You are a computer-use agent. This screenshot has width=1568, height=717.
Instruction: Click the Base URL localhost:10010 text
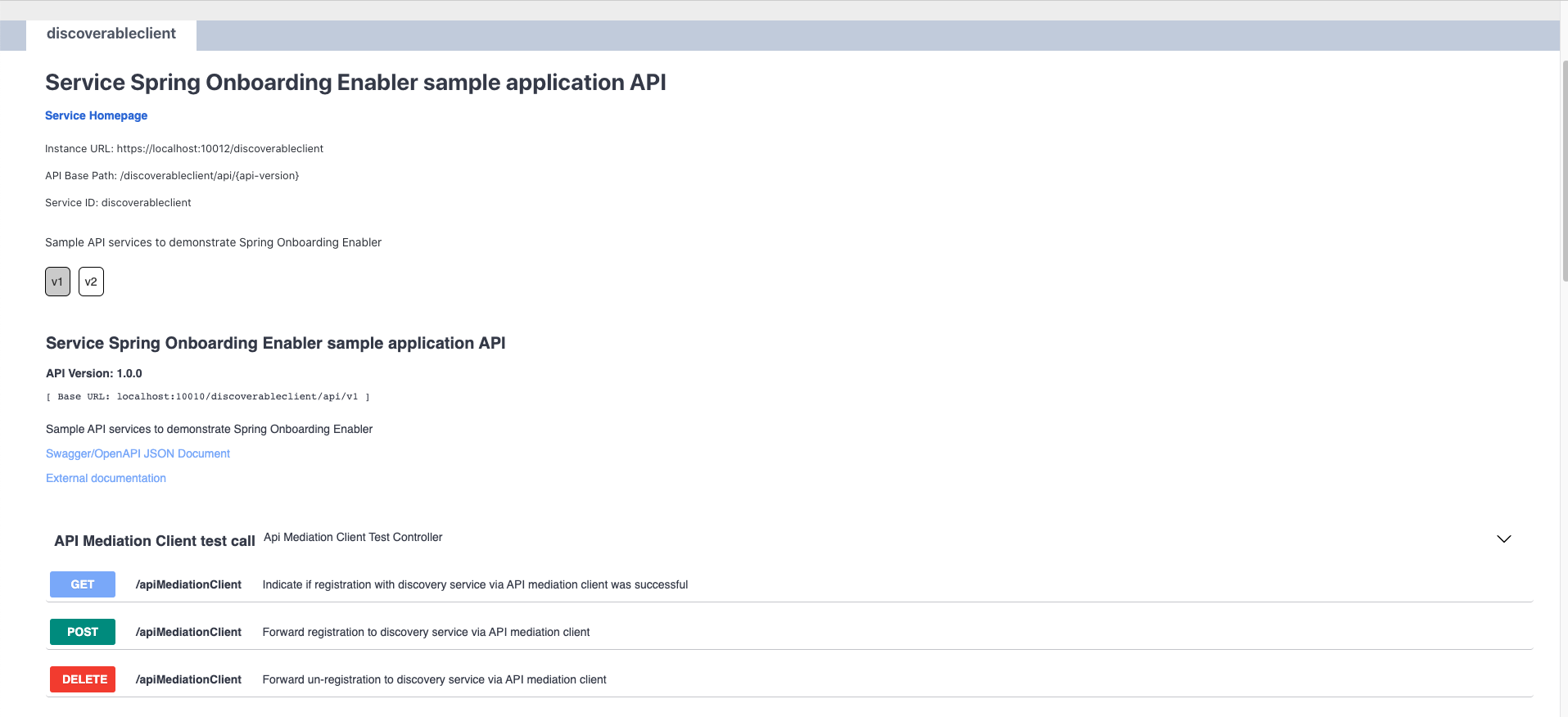coord(208,397)
